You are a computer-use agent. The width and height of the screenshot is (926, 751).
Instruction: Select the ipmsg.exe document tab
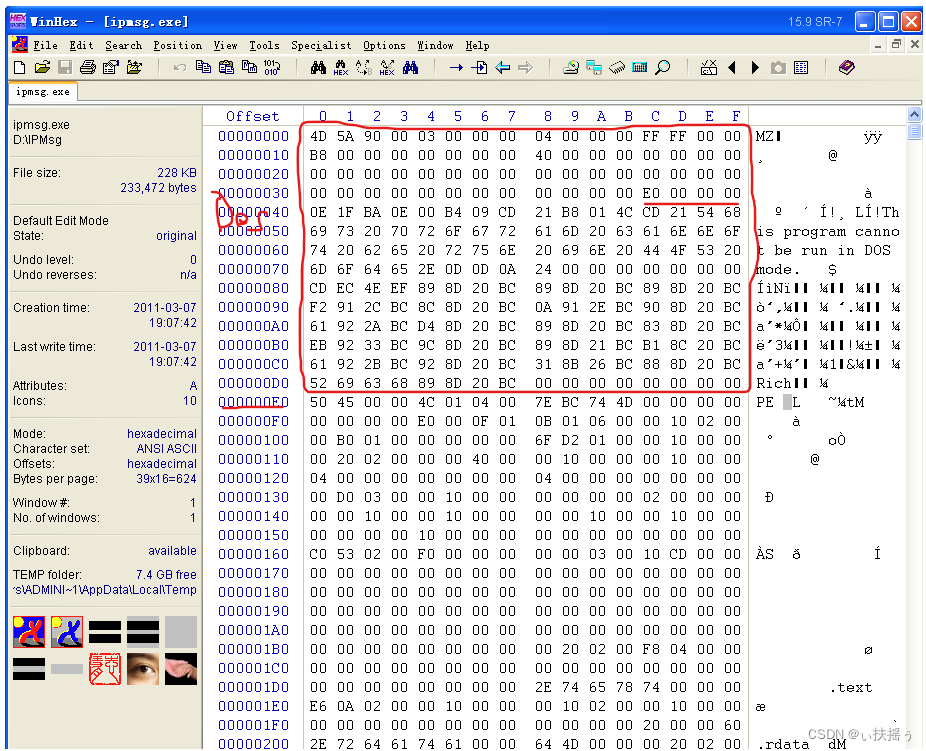pyautogui.click(x=43, y=92)
